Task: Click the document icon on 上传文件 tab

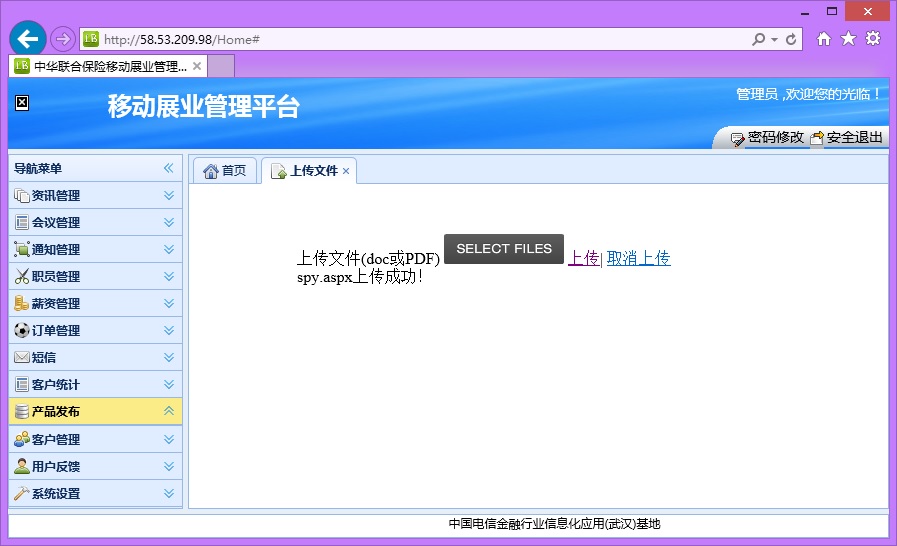Action: pyautogui.click(x=279, y=171)
